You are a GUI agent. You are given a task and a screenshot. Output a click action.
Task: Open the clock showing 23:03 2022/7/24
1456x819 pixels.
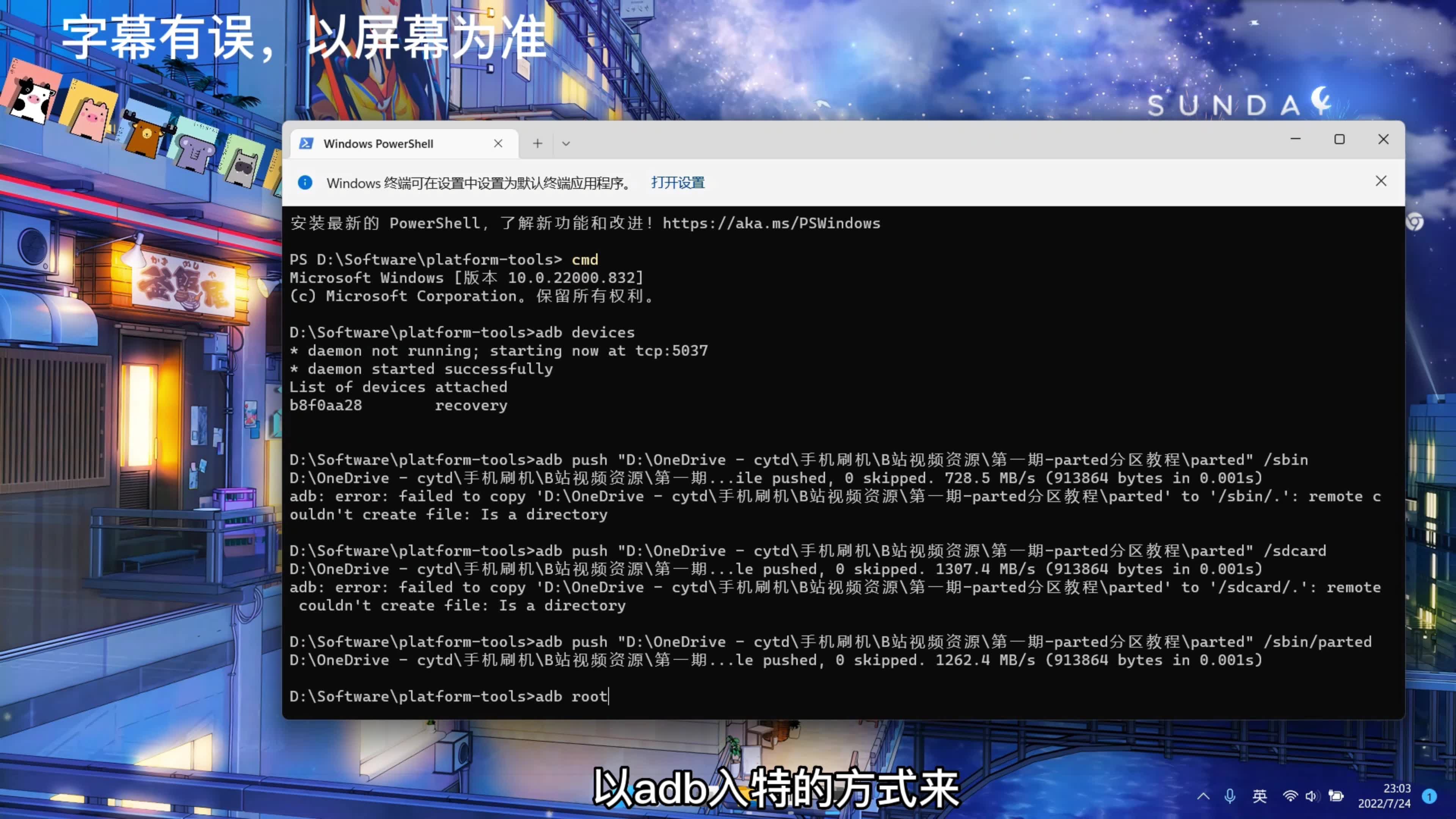tap(1384, 796)
